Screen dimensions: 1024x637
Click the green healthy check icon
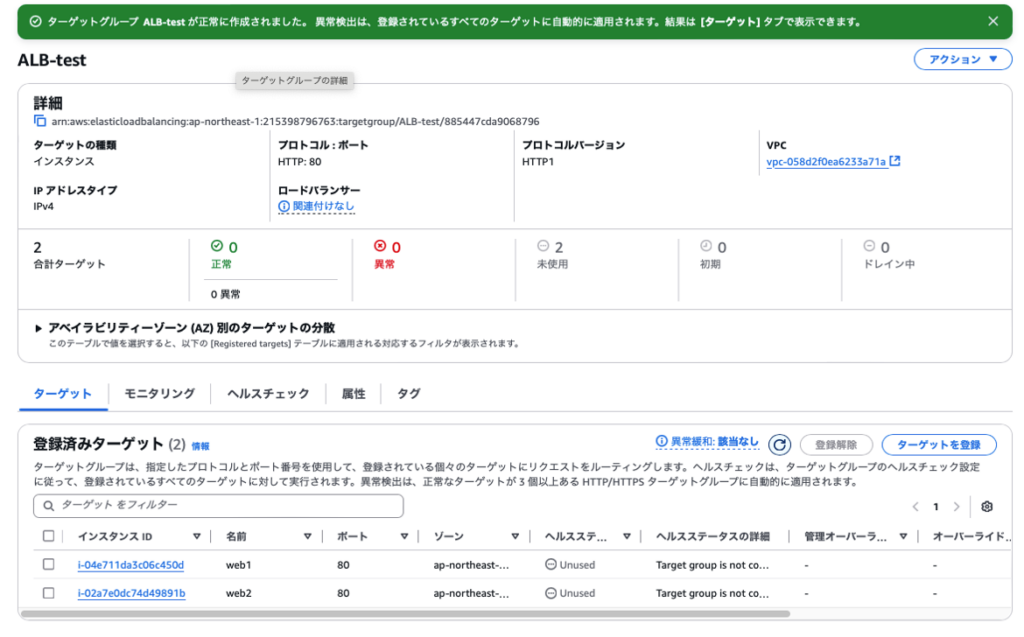tap(217, 246)
